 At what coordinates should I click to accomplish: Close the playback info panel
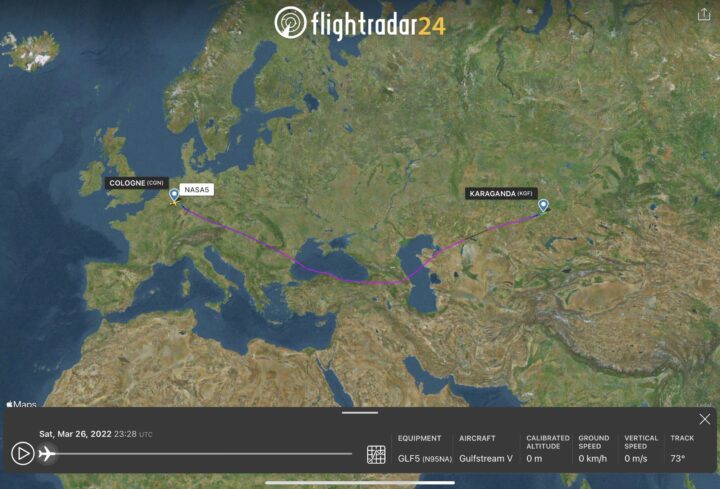pos(704,419)
